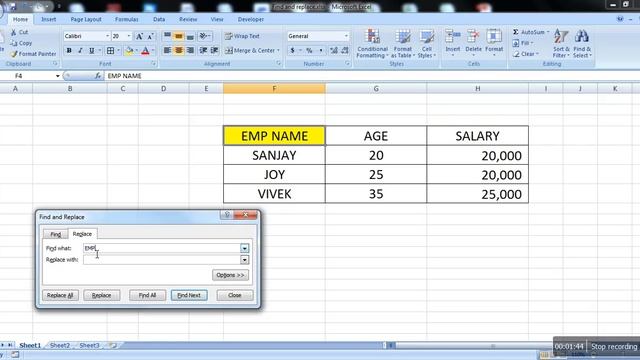Open the Name Box dropdown arrow
The width and height of the screenshot is (640, 360).
pyautogui.click(x=58, y=76)
